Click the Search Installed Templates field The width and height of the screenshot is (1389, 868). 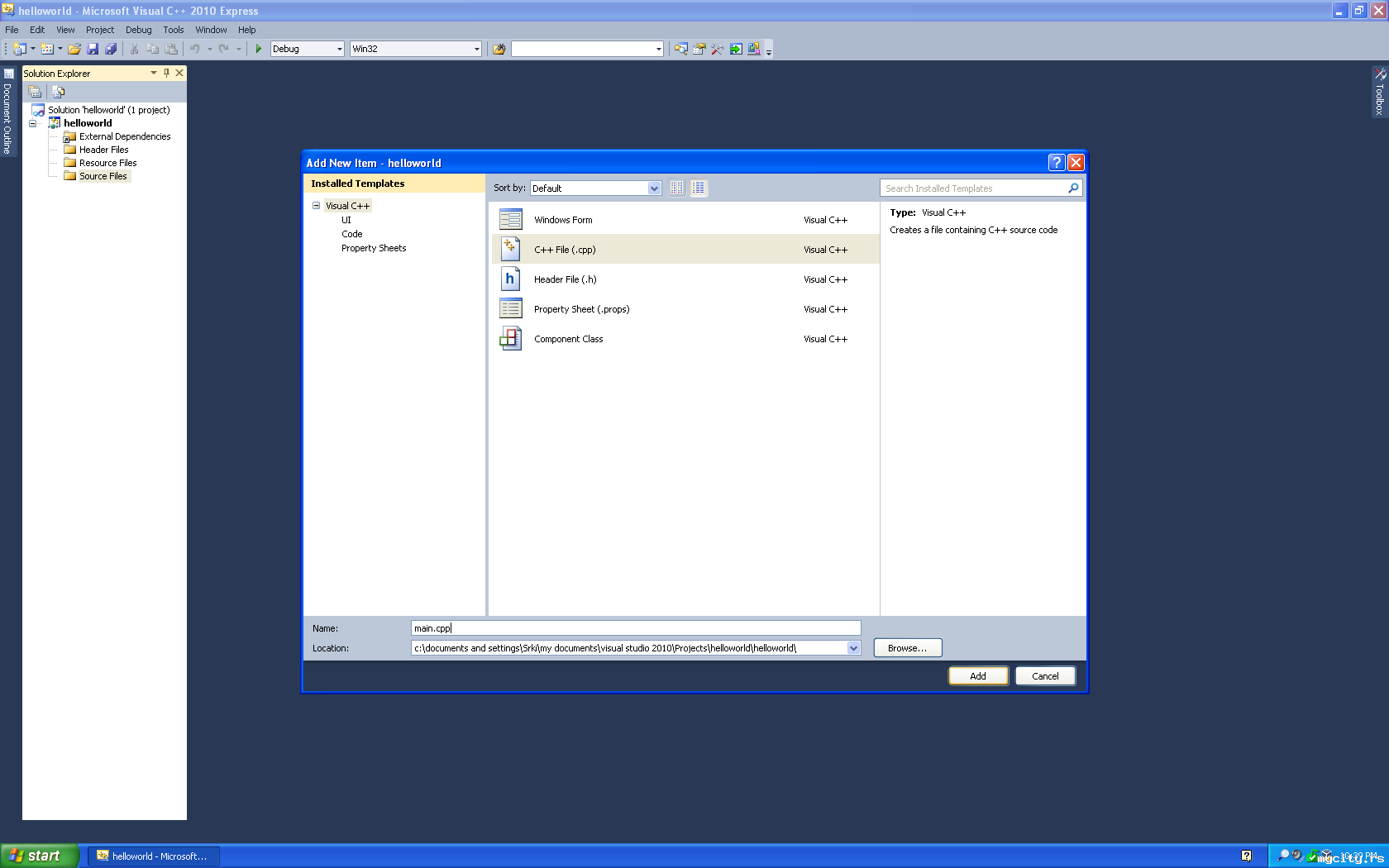974,188
